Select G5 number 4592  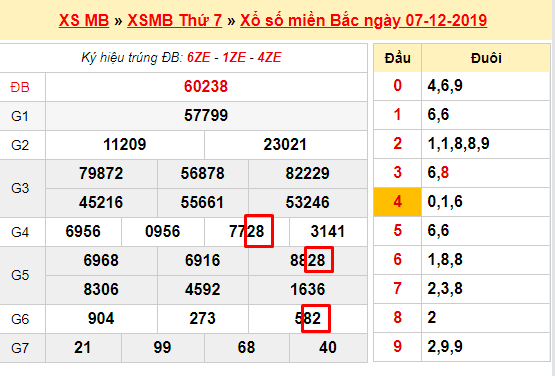[202, 289]
